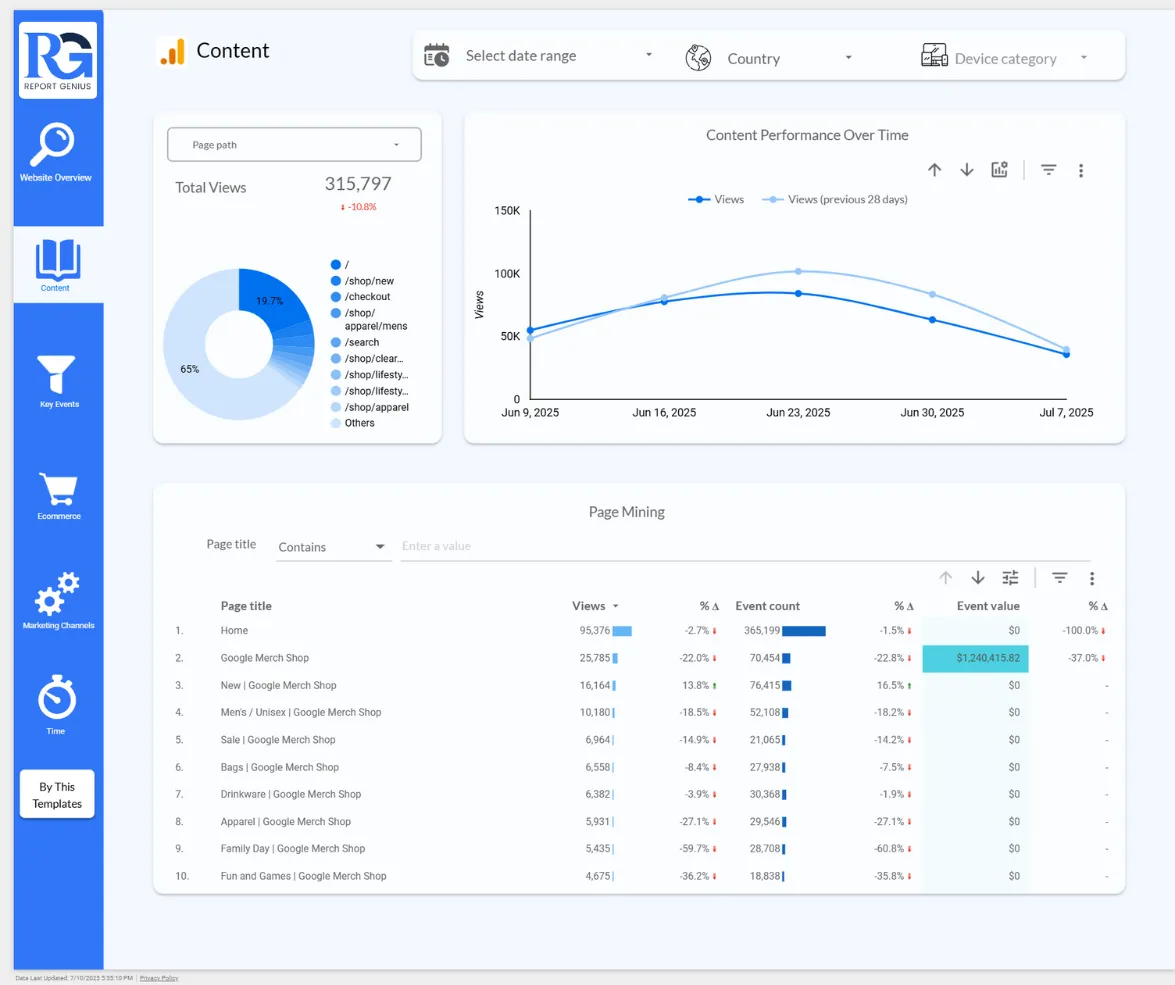Select the Content book icon

point(58,259)
